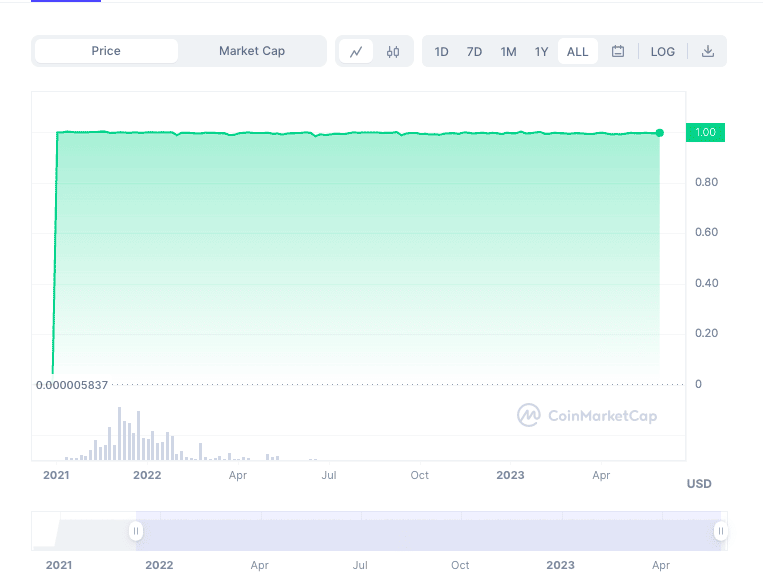The image size is (763, 576).
Task: Click the green endpoint dot on price line
Action: 659,133
